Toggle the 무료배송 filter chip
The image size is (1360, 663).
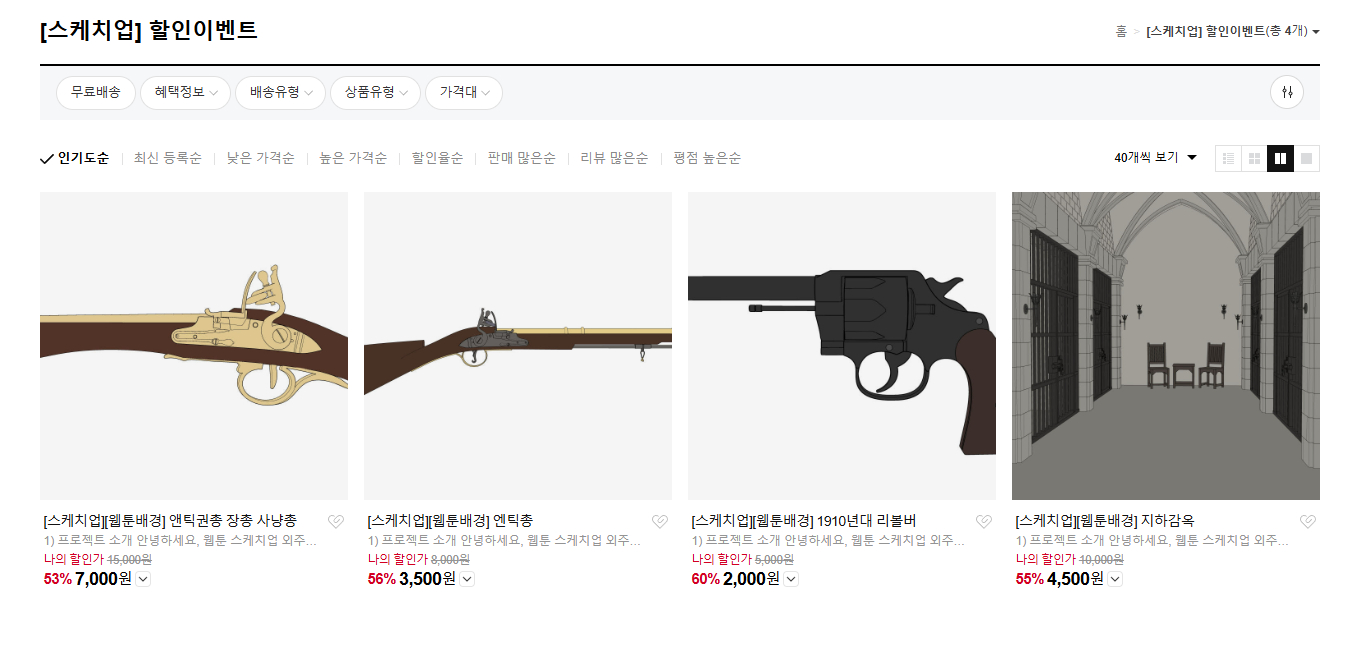(x=96, y=92)
